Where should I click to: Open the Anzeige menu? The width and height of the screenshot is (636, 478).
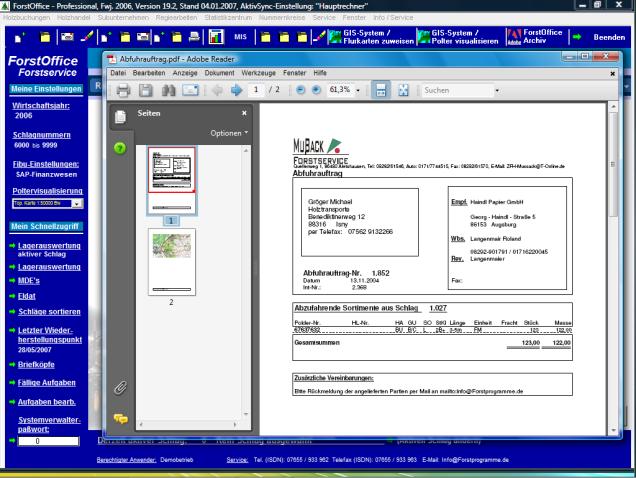[x=185, y=73]
